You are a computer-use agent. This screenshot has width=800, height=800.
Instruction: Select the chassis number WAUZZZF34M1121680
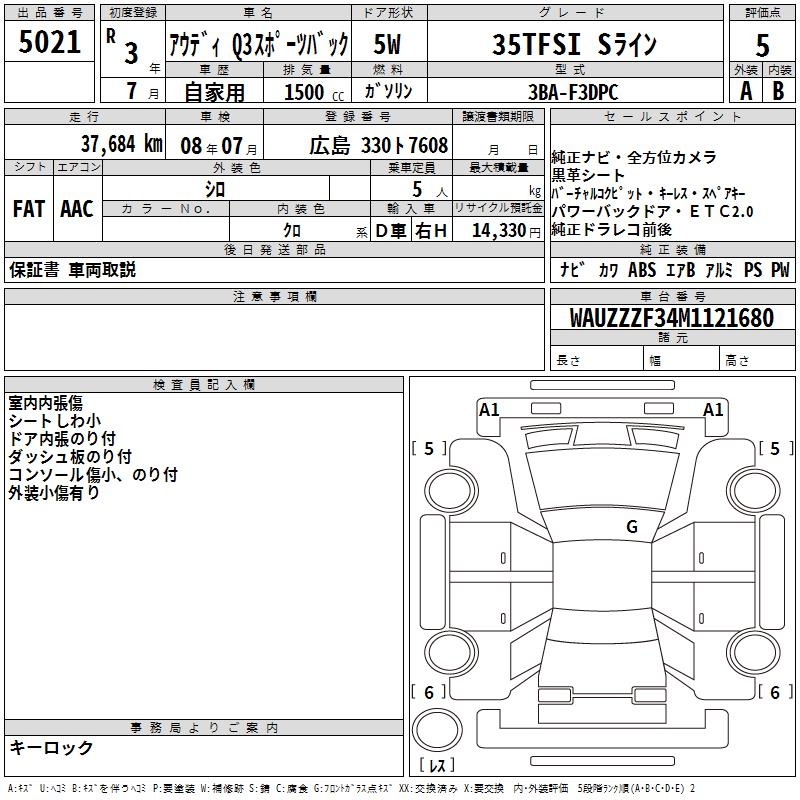(672, 318)
